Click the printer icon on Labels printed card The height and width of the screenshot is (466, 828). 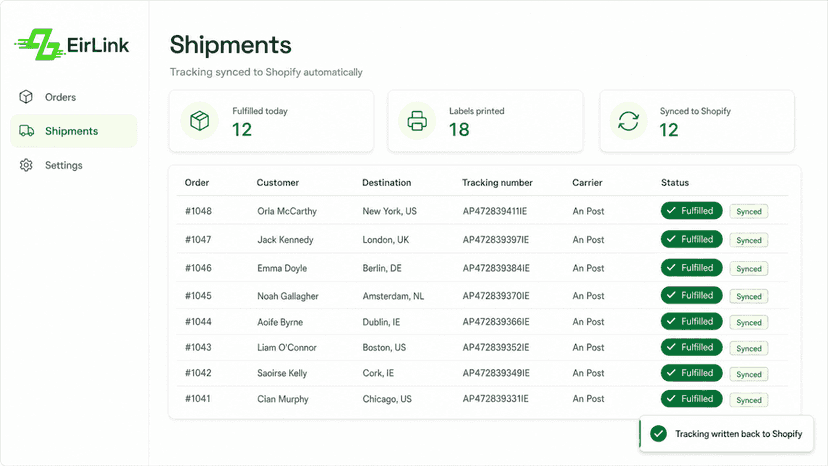click(x=417, y=121)
